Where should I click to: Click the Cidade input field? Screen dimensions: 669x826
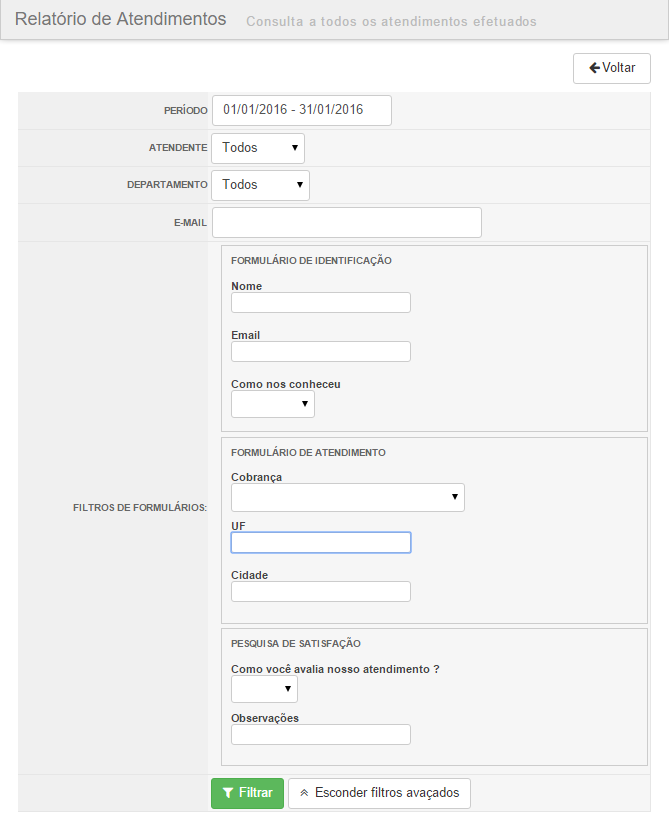tap(321, 592)
